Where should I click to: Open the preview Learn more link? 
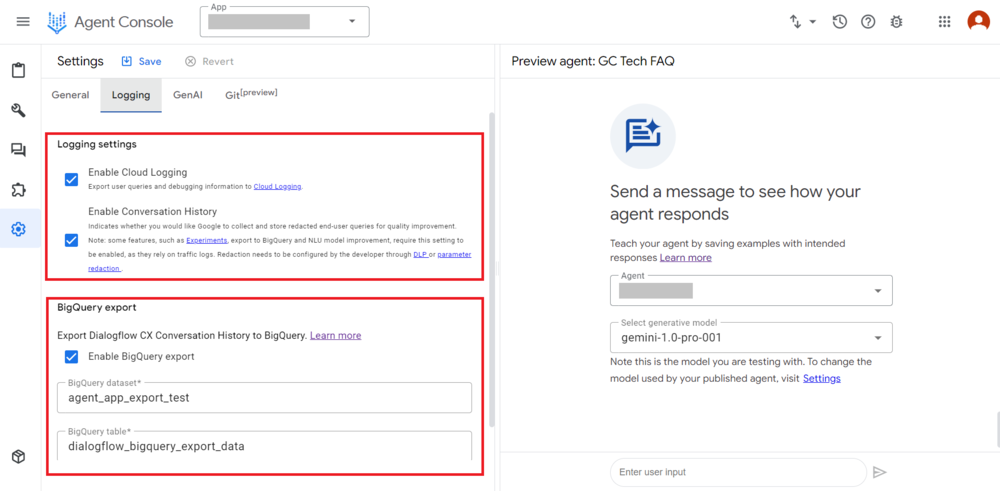(686, 258)
